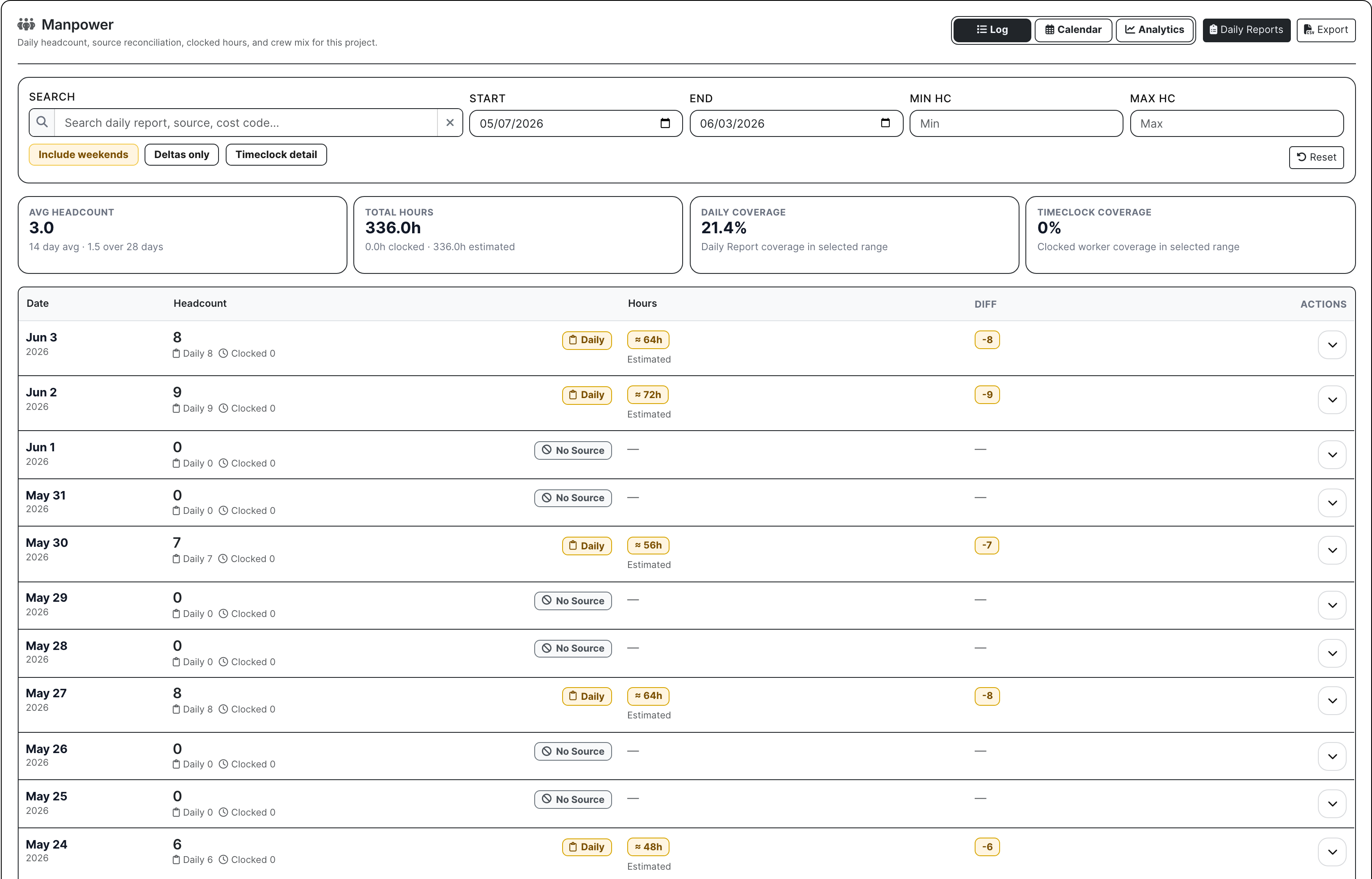
Task: Switch to the Analytics view tab
Action: point(1155,30)
